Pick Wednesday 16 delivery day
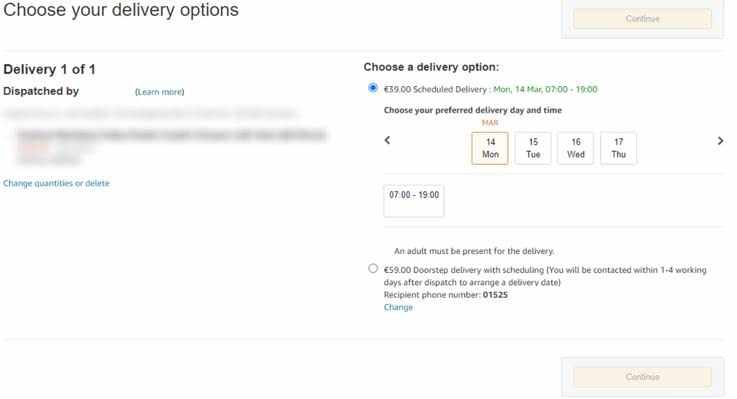 tap(576, 148)
